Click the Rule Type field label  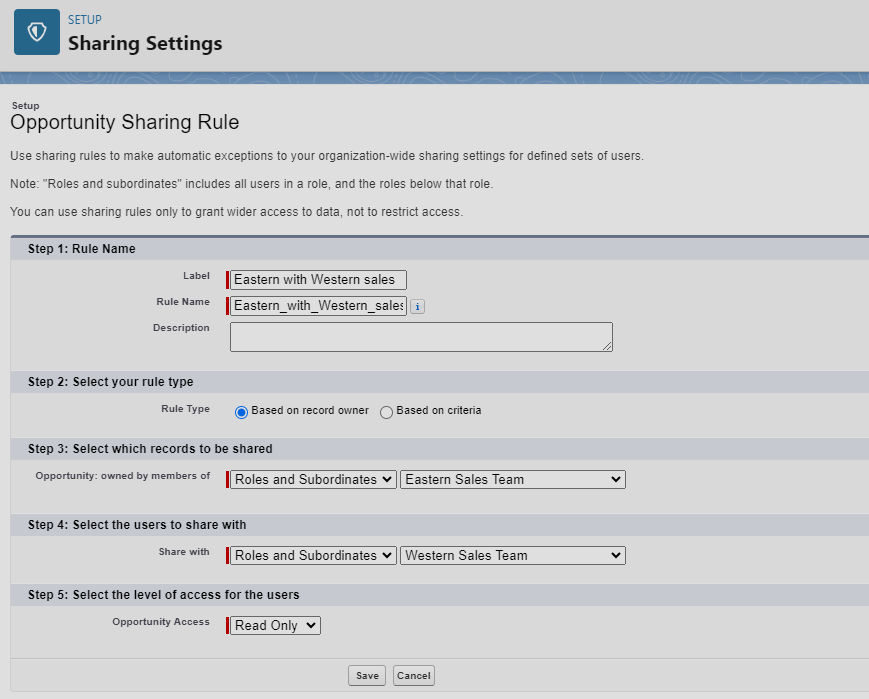click(186, 409)
